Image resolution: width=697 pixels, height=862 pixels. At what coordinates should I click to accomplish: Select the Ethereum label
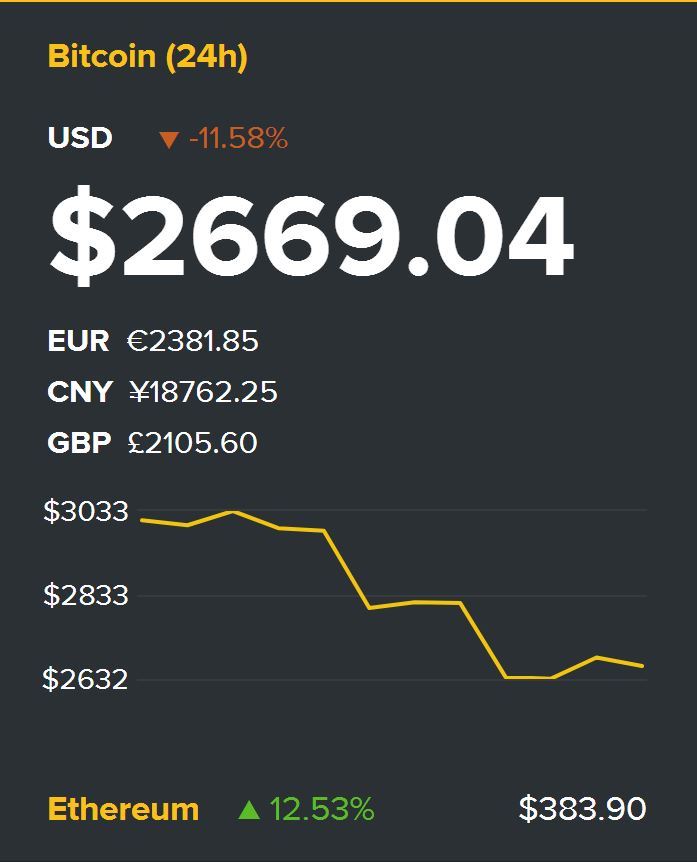(123, 809)
